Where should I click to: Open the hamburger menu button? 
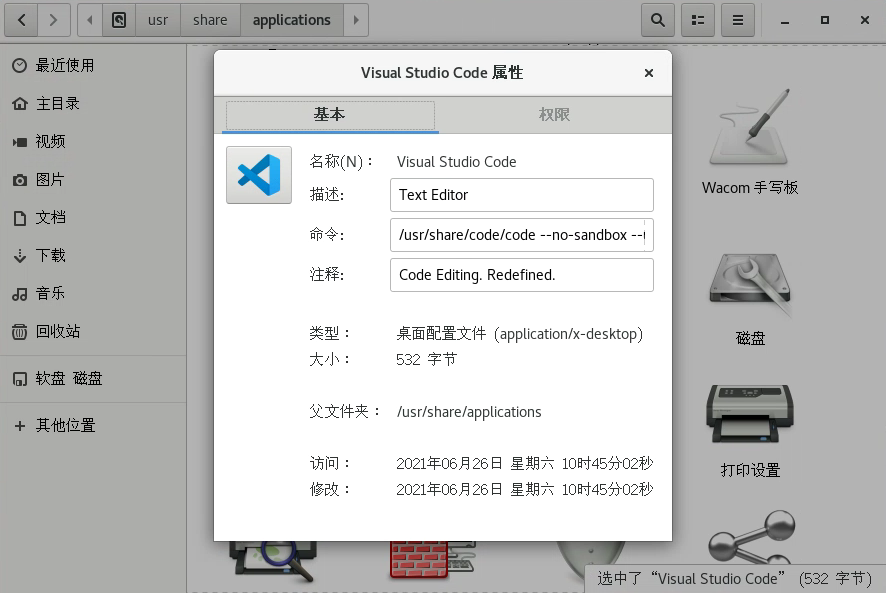tap(738, 20)
